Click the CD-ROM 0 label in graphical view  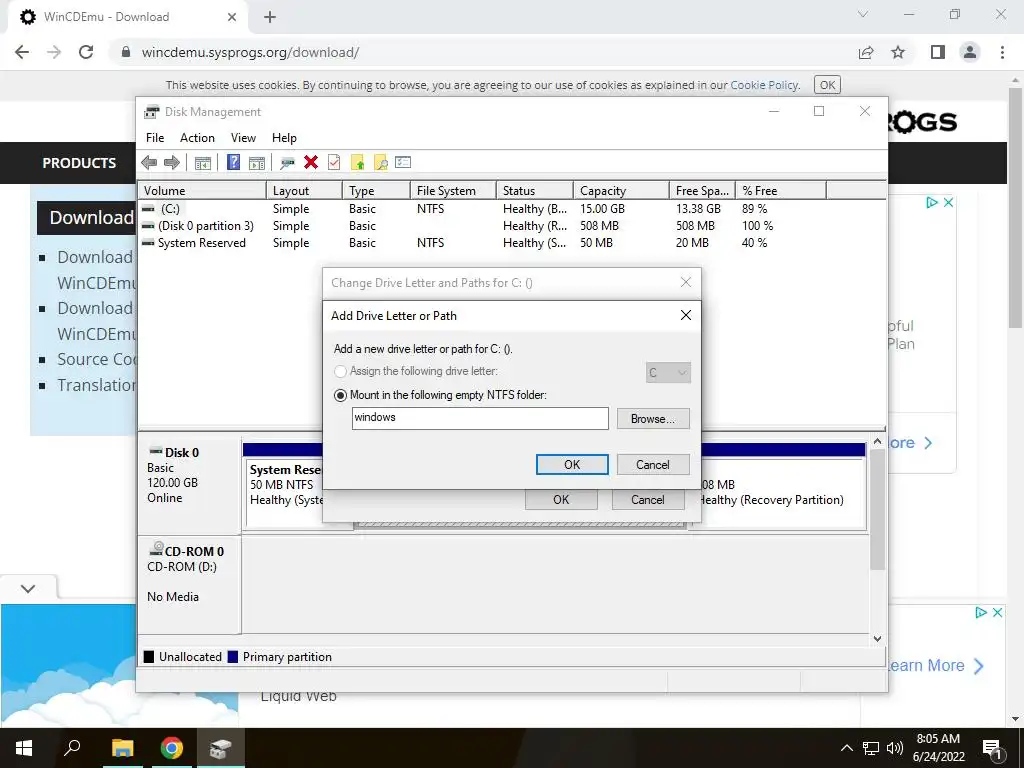click(x=194, y=551)
